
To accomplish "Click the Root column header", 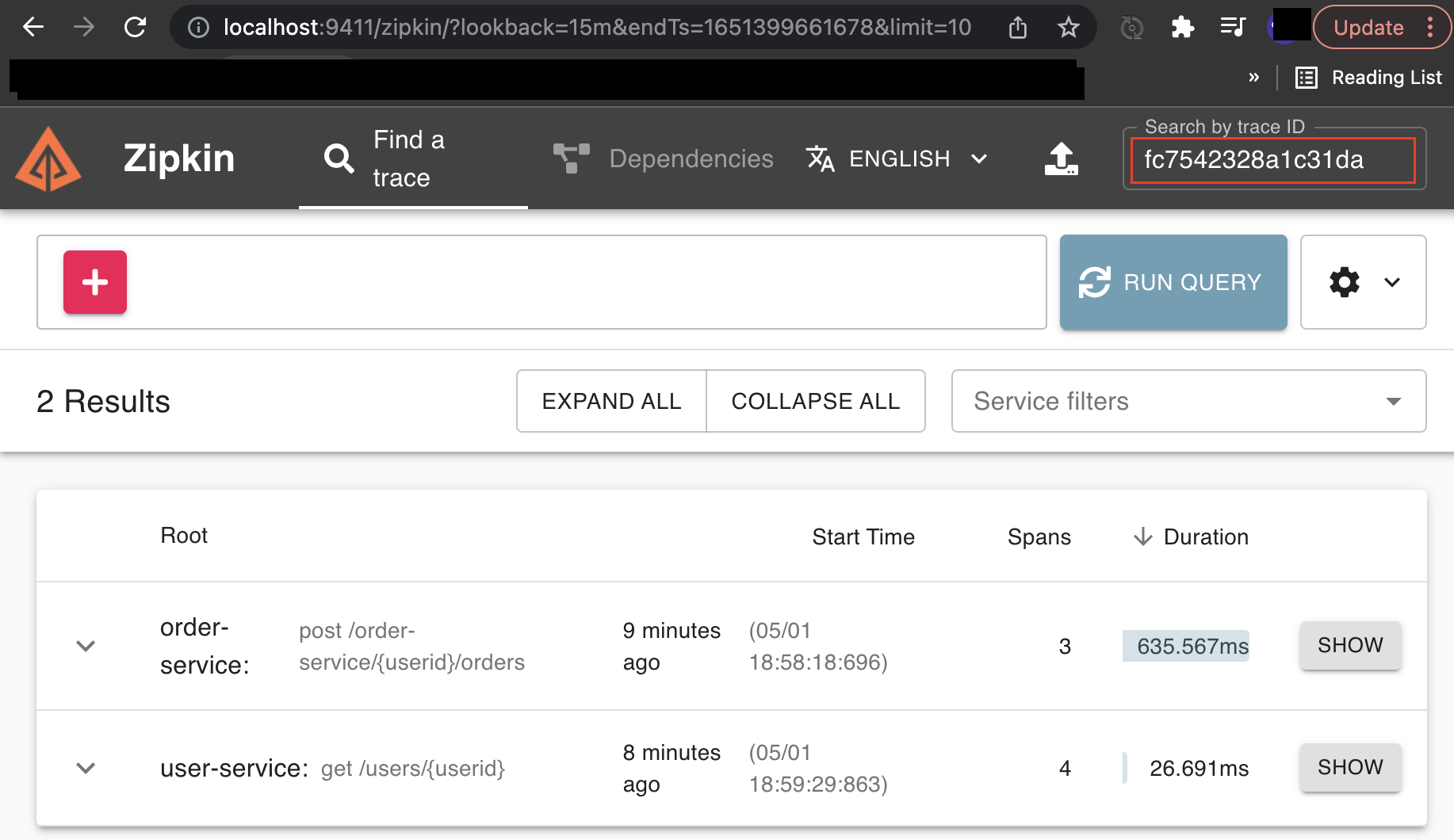I will click(x=184, y=536).
